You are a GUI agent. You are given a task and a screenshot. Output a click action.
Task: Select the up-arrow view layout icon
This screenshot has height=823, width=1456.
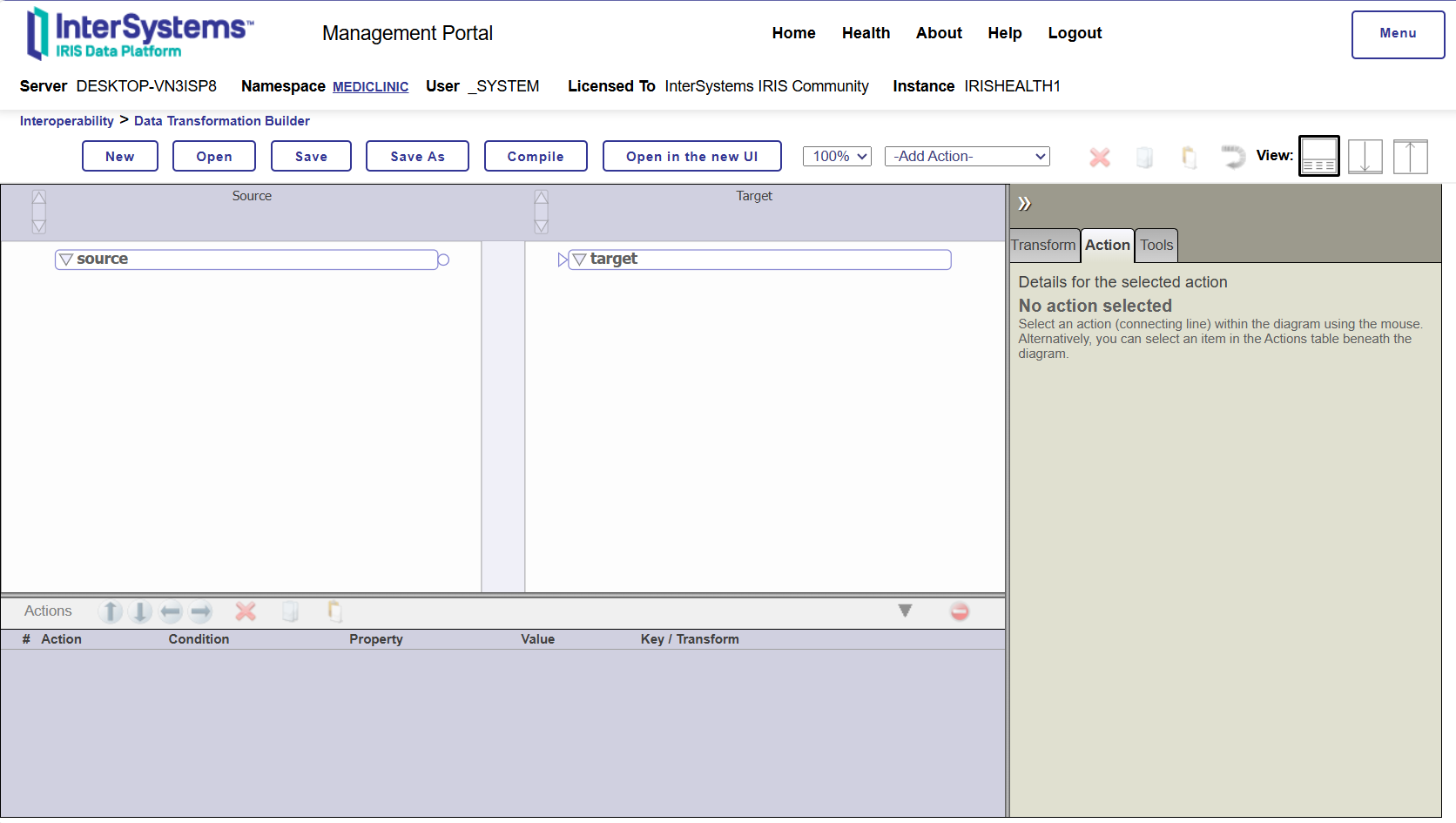pos(1410,156)
